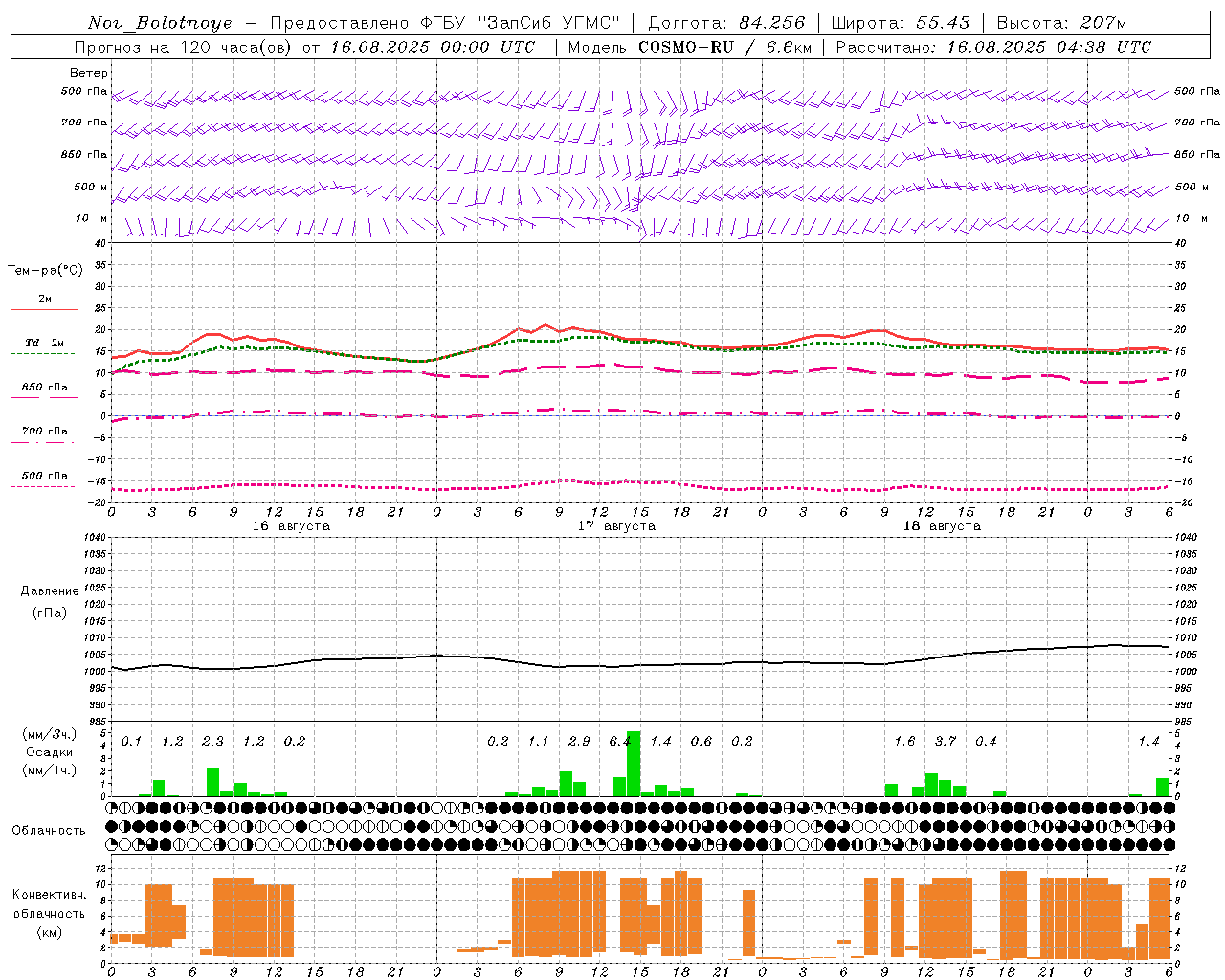
Task: Click the line sample under '850 гПа' temperature legend
Action: click(x=44, y=397)
